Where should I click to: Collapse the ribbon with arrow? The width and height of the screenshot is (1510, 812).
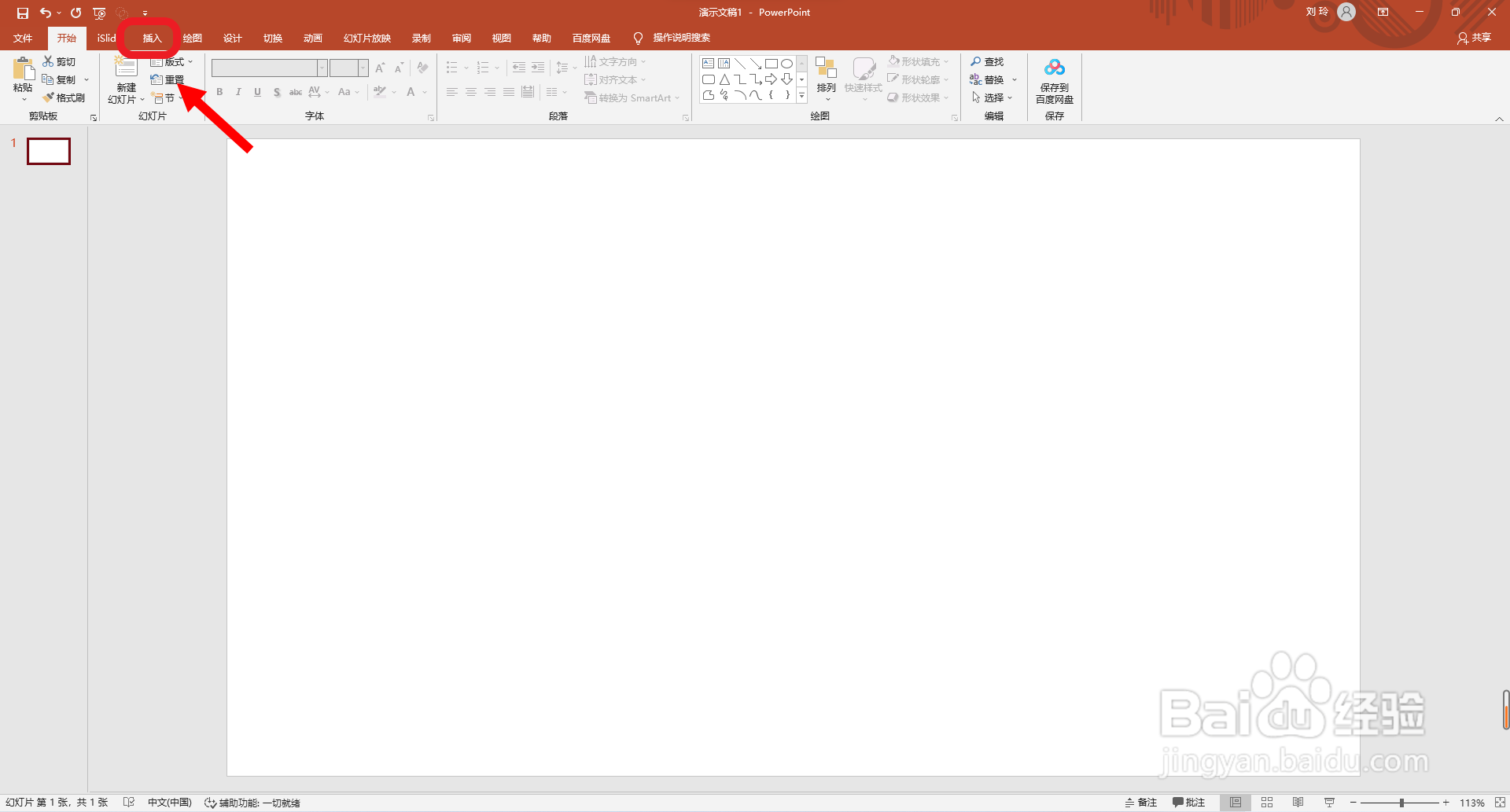point(1500,119)
